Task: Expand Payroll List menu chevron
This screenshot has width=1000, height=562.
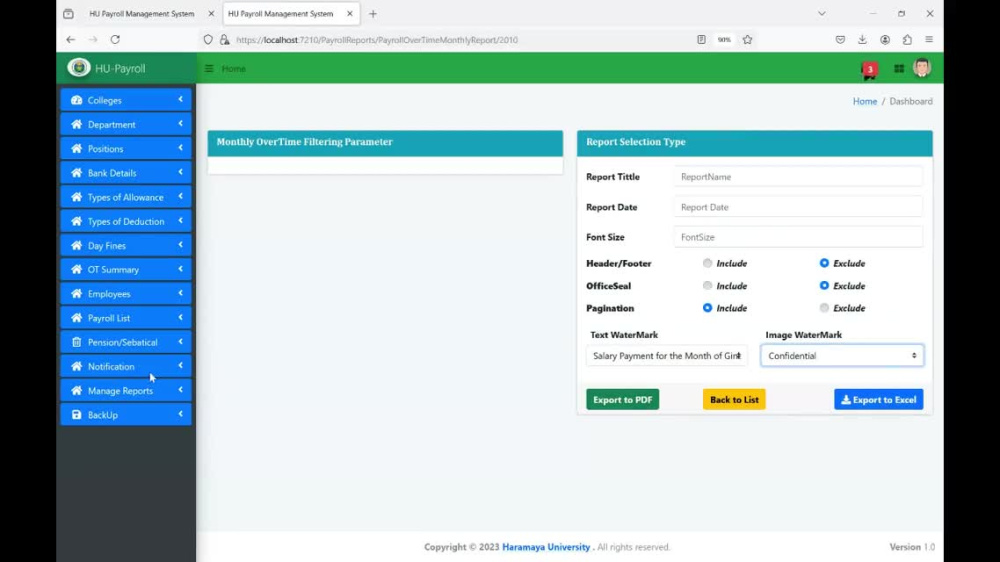Action: tap(180, 318)
